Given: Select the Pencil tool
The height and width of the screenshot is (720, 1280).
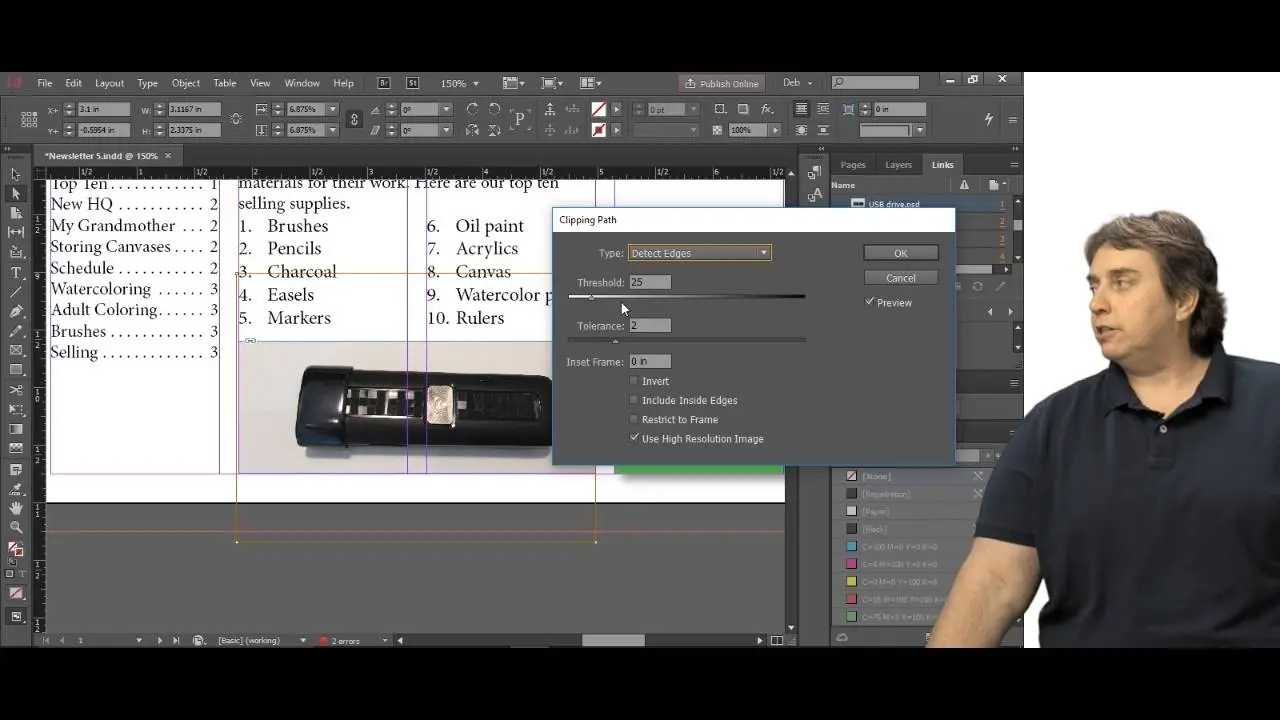Looking at the screenshot, I should click(16, 331).
